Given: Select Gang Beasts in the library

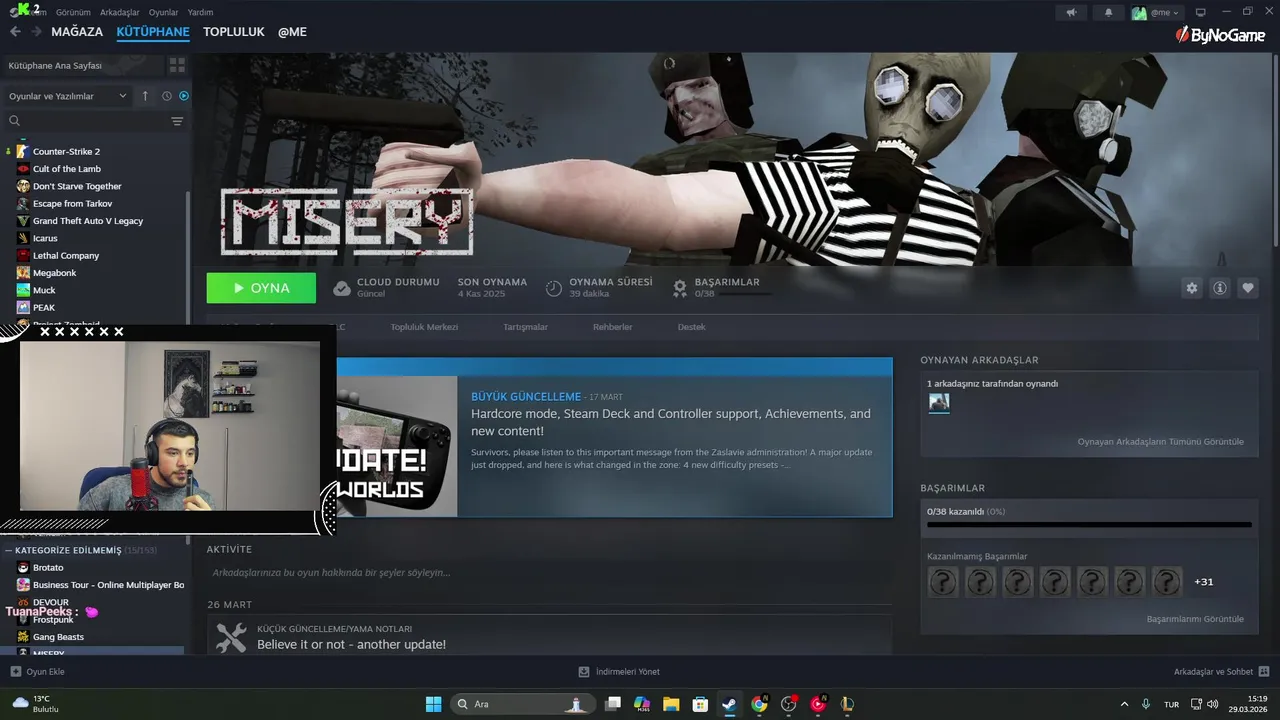Looking at the screenshot, I should click(x=58, y=637).
